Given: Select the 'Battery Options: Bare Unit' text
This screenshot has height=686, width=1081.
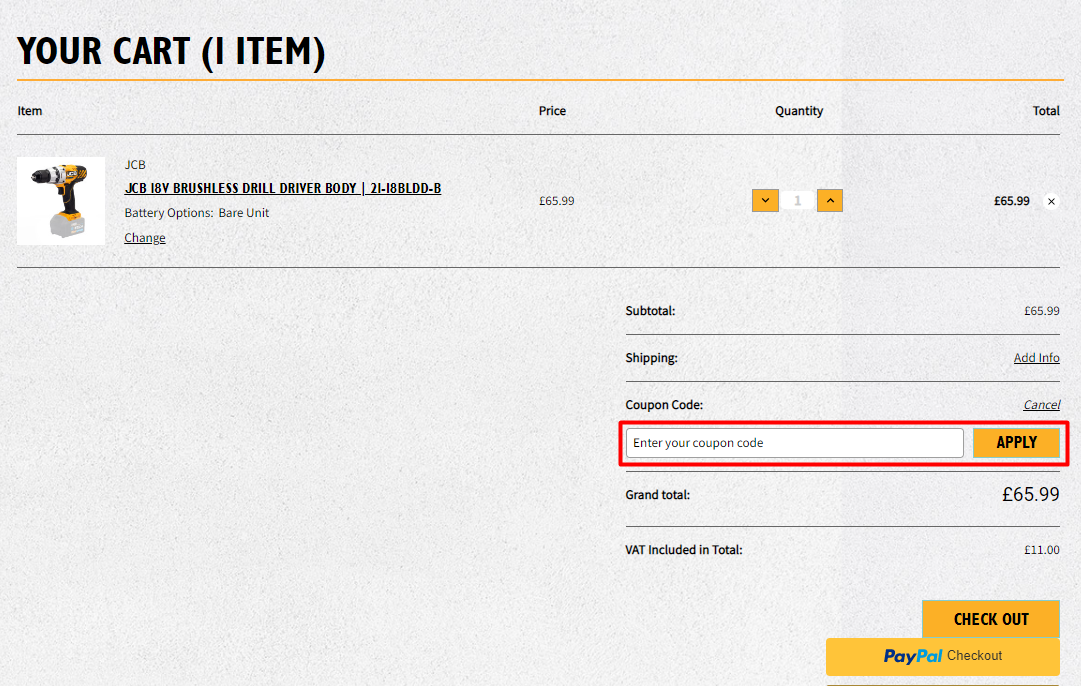Looking at the screenshot, I should coord(196,213).
